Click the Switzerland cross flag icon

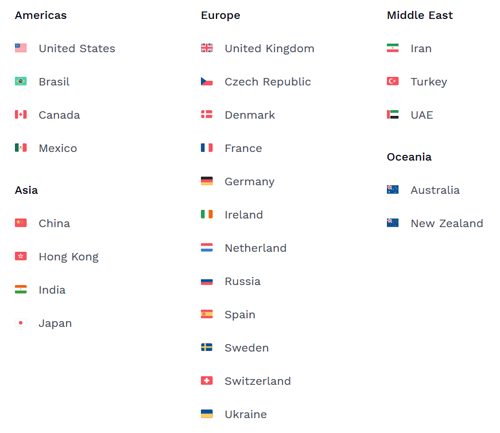(x=207, y=381)
